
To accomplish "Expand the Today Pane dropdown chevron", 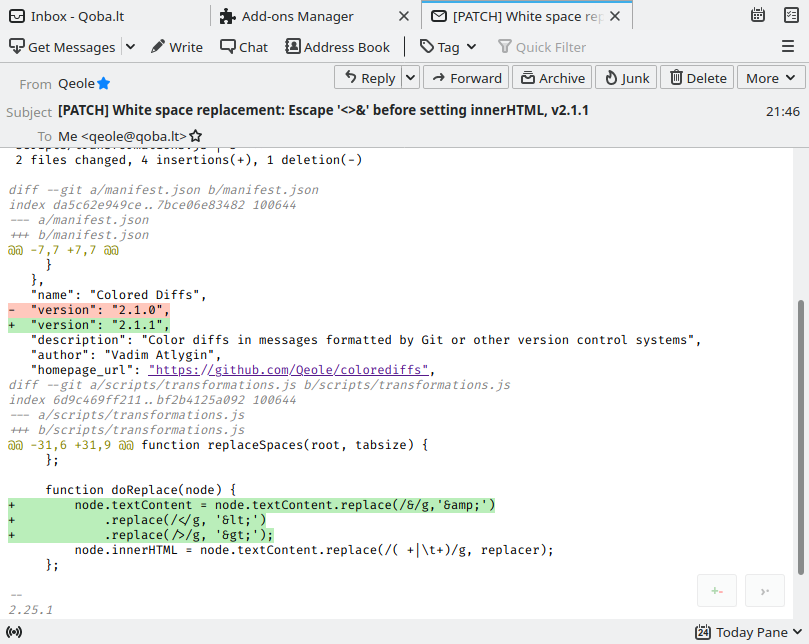I will pos(797,632).
